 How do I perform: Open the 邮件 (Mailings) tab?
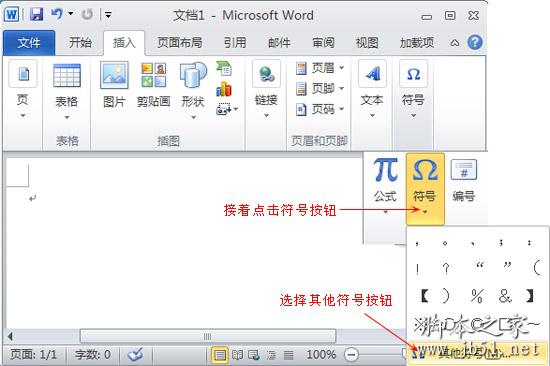(279, 43)
